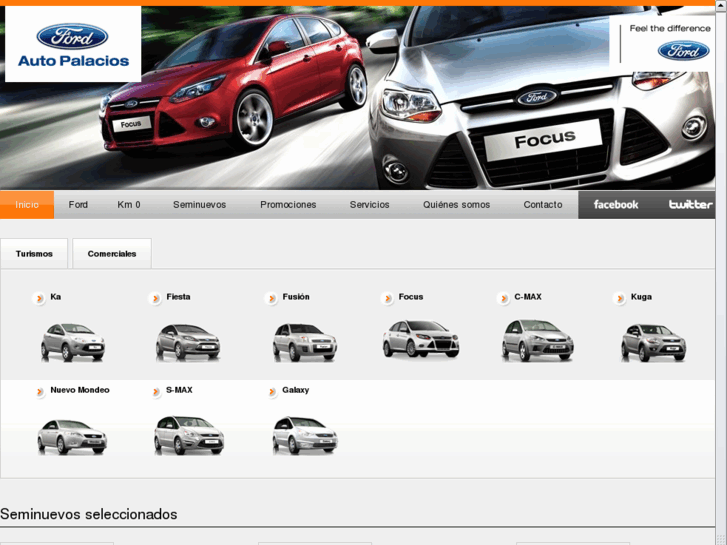Image resolution: width=727 pixels, height=545 pixels.
Task: Open the Servicios menu item
Action: coord(370,205)
